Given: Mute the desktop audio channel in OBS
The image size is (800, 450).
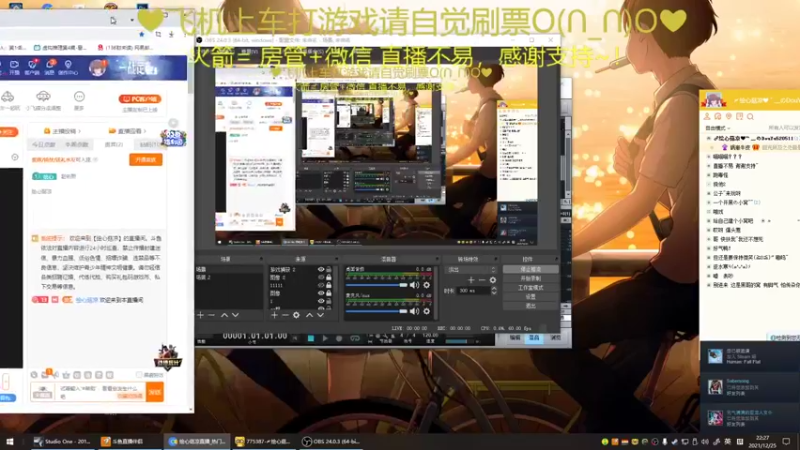Looking at the screenshot, I should point(414,285).
